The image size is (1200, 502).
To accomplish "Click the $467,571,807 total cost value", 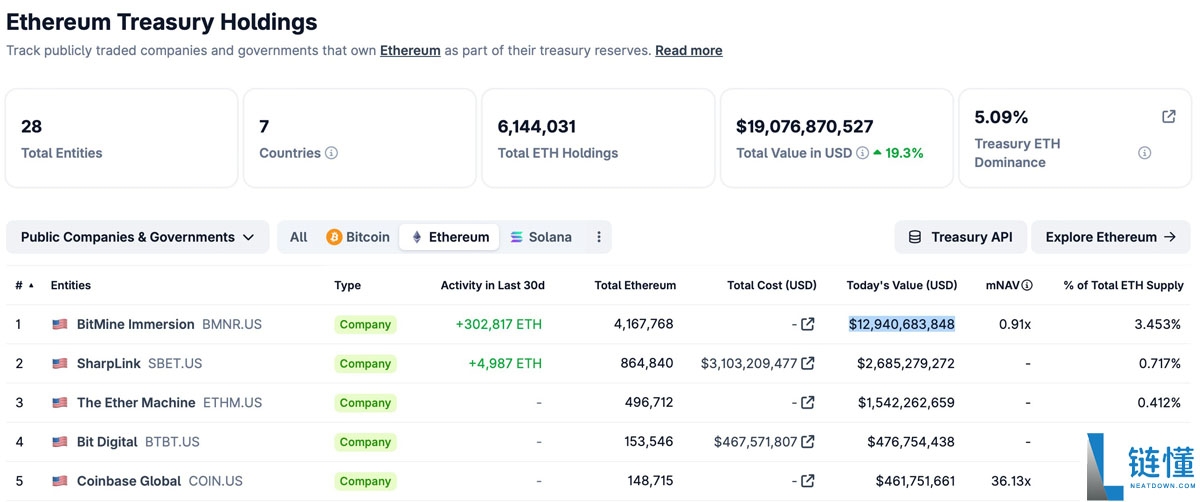I will [x=756, y=441].
